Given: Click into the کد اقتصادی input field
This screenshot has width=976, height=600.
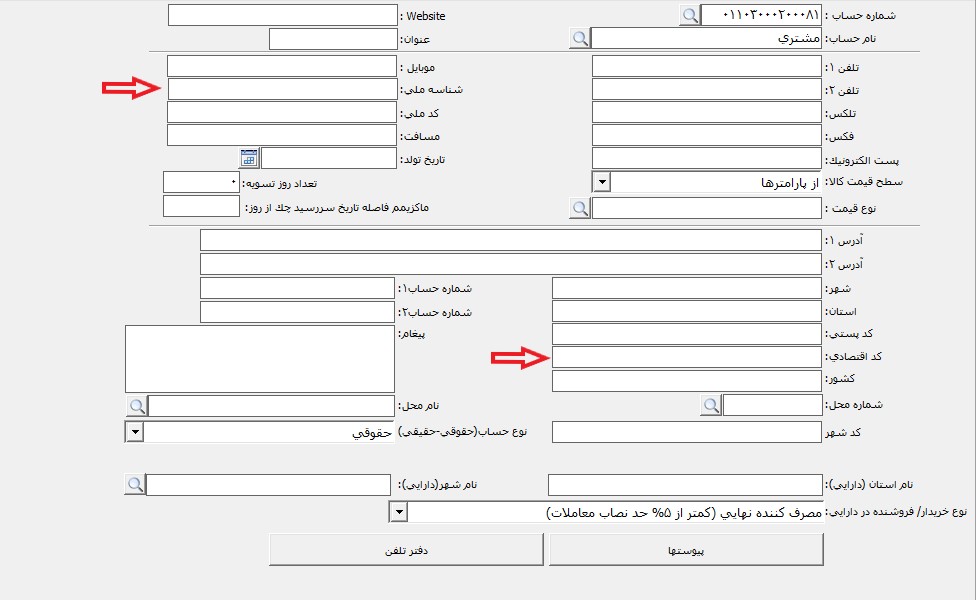Looking at the screenshot, I should coord(686,358).
